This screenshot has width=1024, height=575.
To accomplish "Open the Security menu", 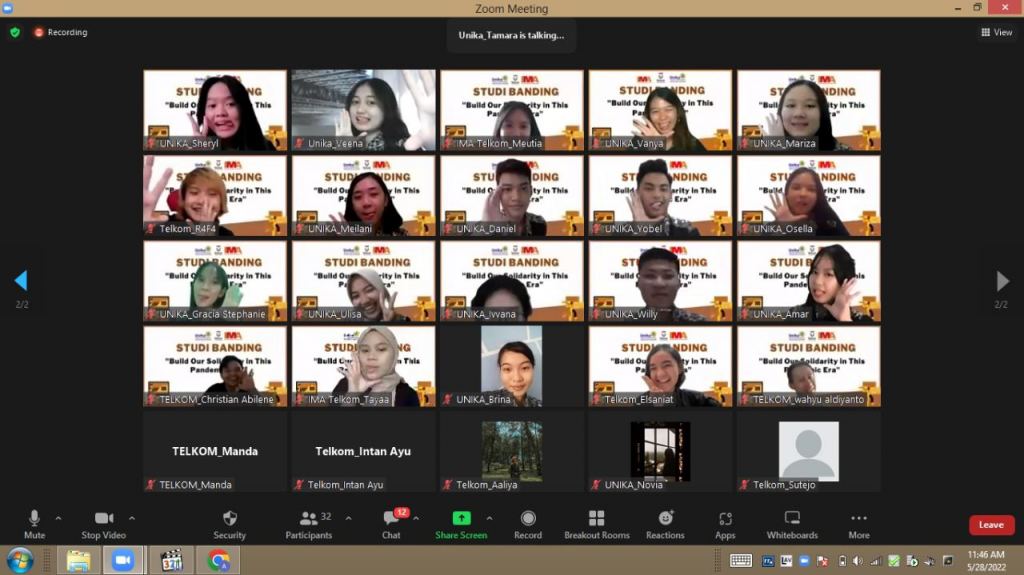I will pyautogui.click(x=229, y=525).
